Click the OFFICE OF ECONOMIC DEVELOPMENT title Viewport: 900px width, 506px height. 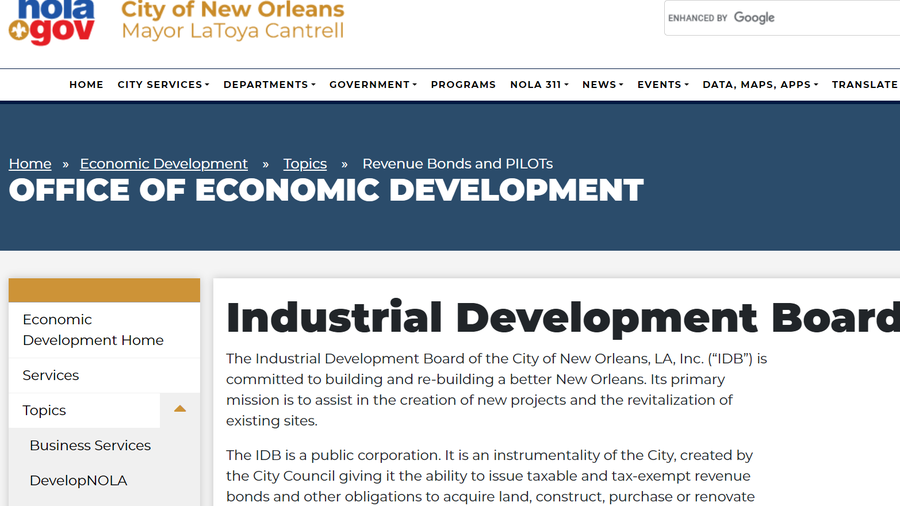(326, 190)
